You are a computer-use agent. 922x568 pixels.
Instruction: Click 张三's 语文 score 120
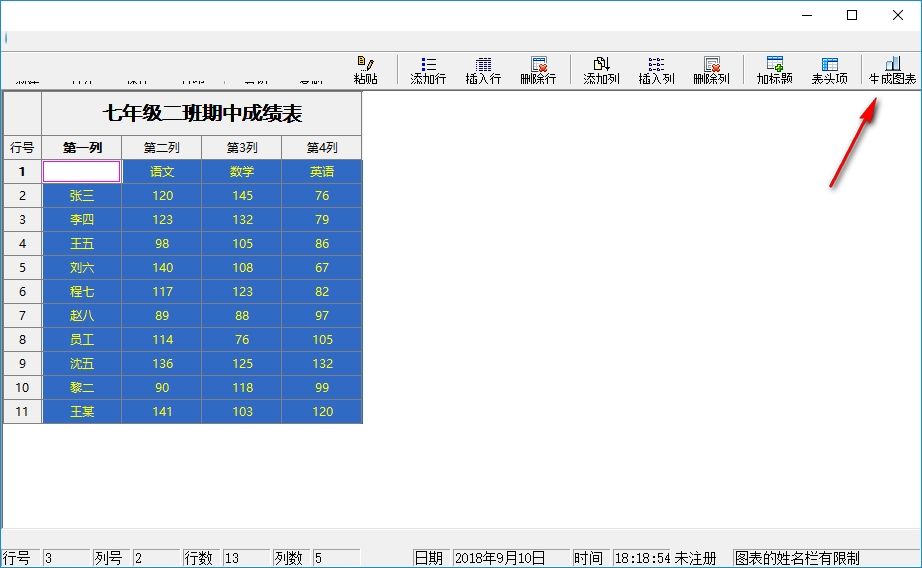[162, 196]
